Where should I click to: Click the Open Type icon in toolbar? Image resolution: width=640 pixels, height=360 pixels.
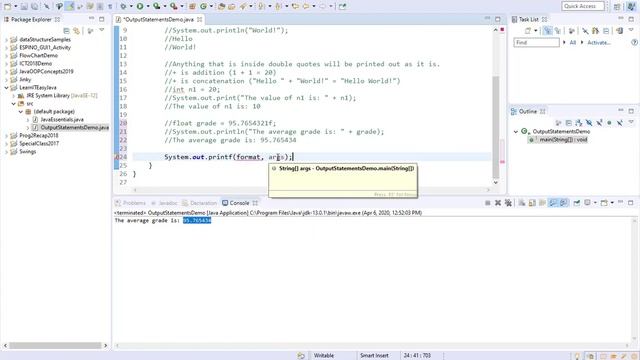[221, 6]
